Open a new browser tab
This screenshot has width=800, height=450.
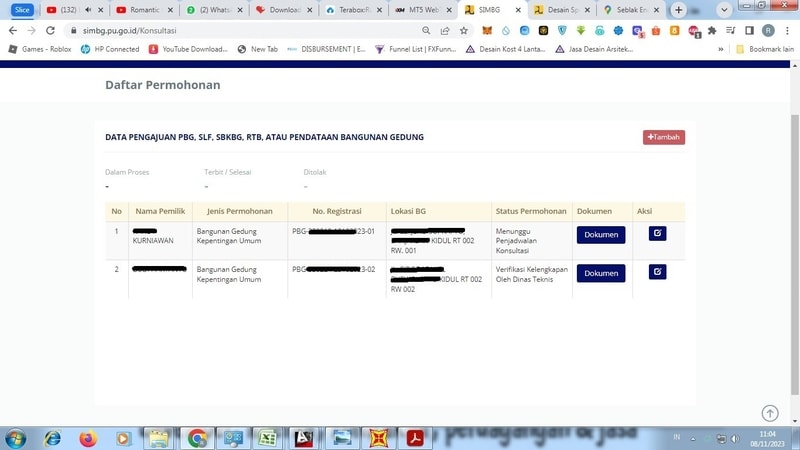pyautogui.click(x=679, y=10)
